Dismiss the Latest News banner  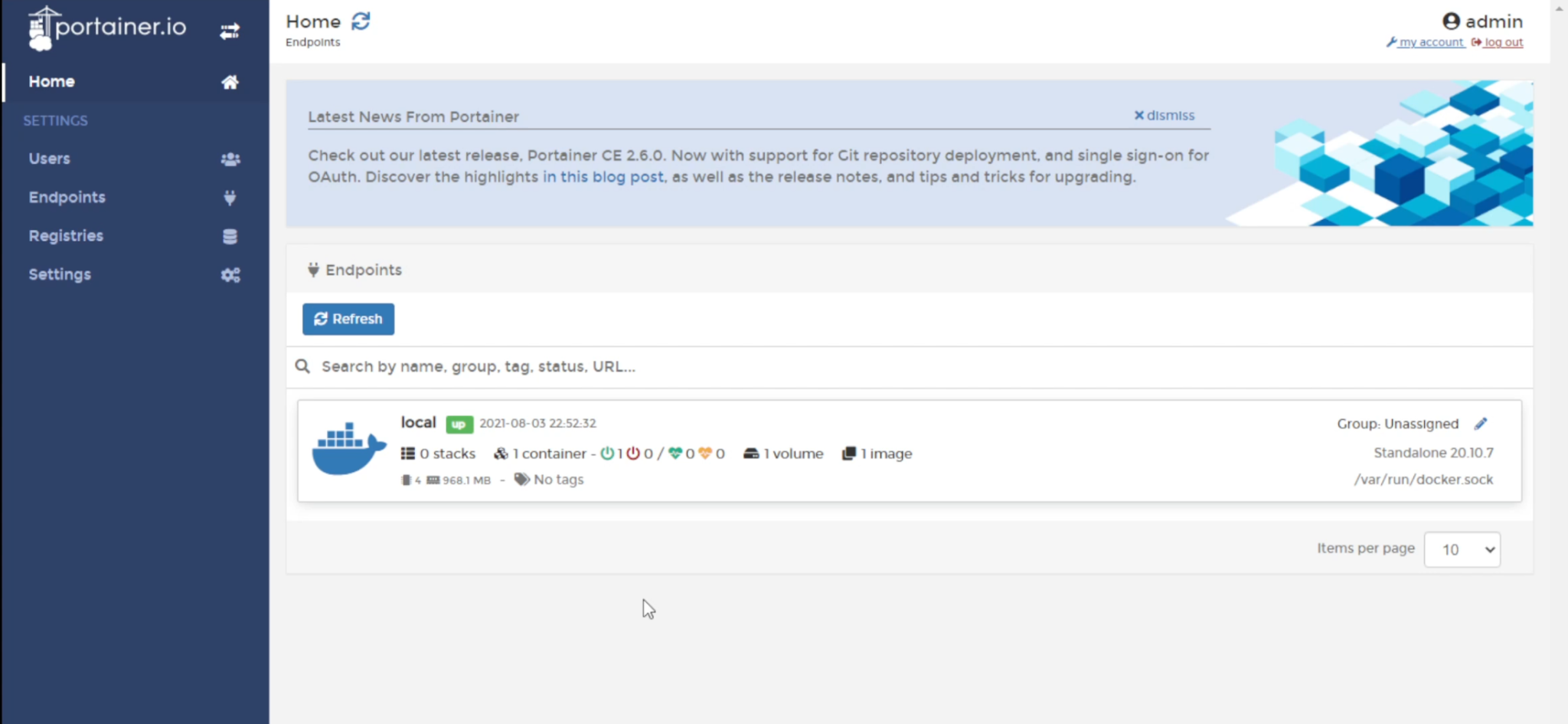(1164, 116)
